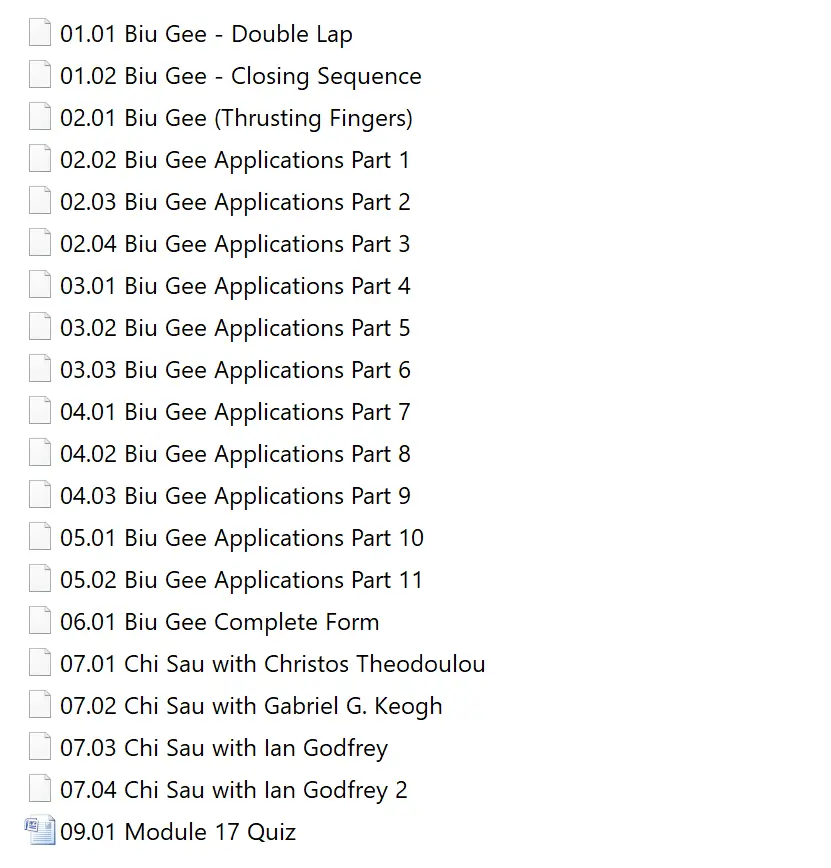Open 02.04 Biu Gee Applications Part 3

click(234, 244)
